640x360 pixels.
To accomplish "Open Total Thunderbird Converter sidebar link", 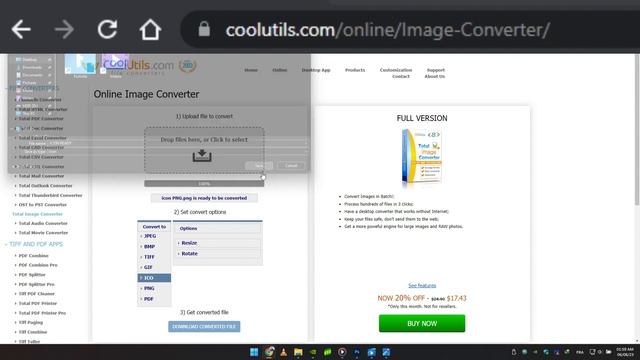I will tap(50, 196).
